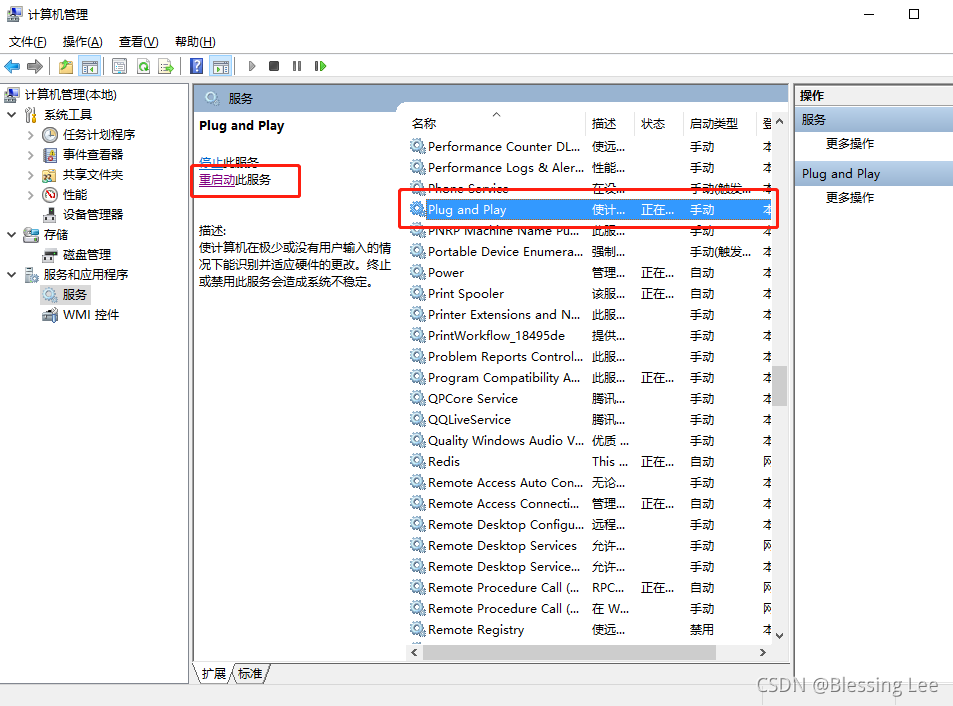Click the Properties toolbar icon
953x706 pixels.
click(x=119, y=66)
